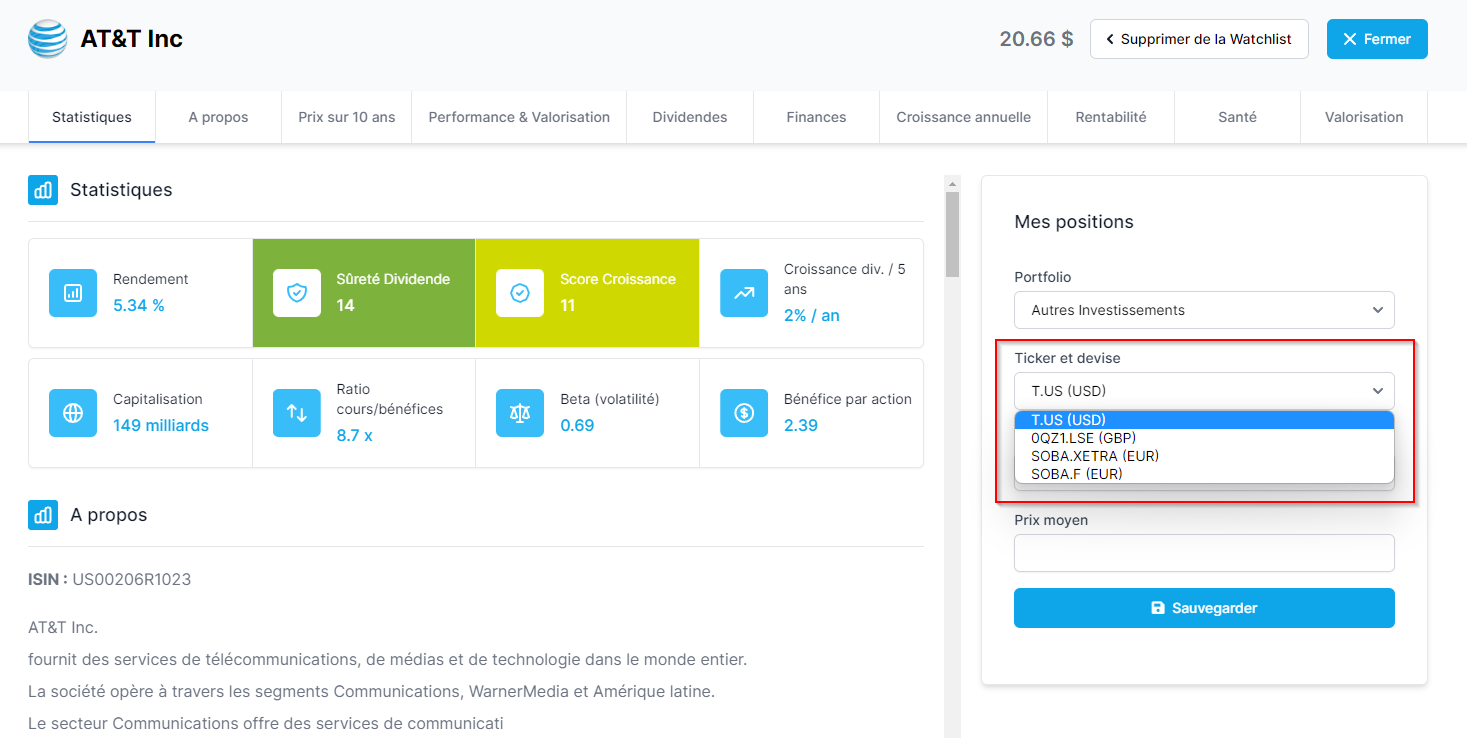
Task: Click the Ratio cours/bénéfices arrows icon
Action: tap(297, 413)
